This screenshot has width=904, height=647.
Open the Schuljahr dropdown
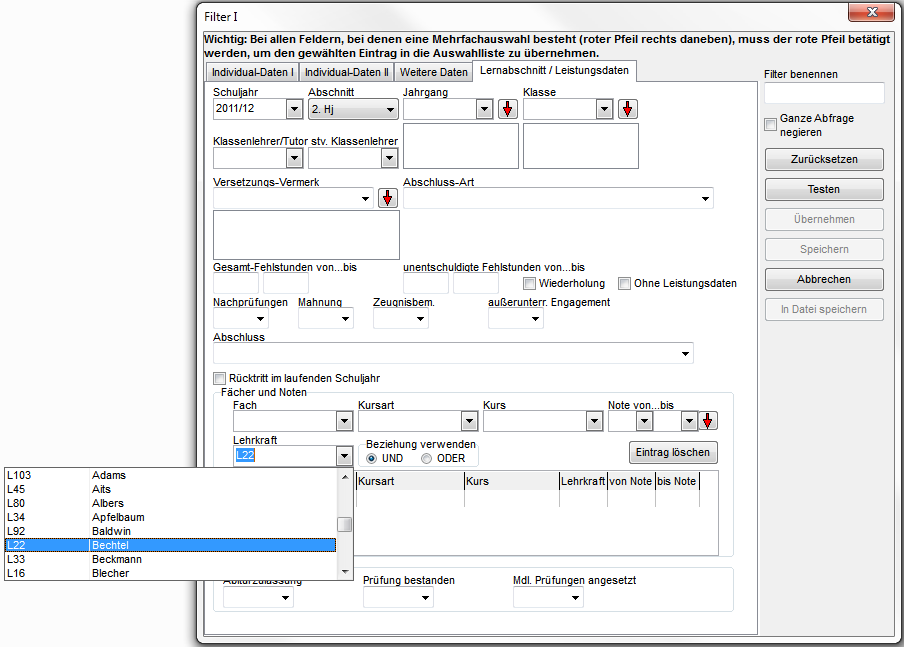click(x=294, y=109)
